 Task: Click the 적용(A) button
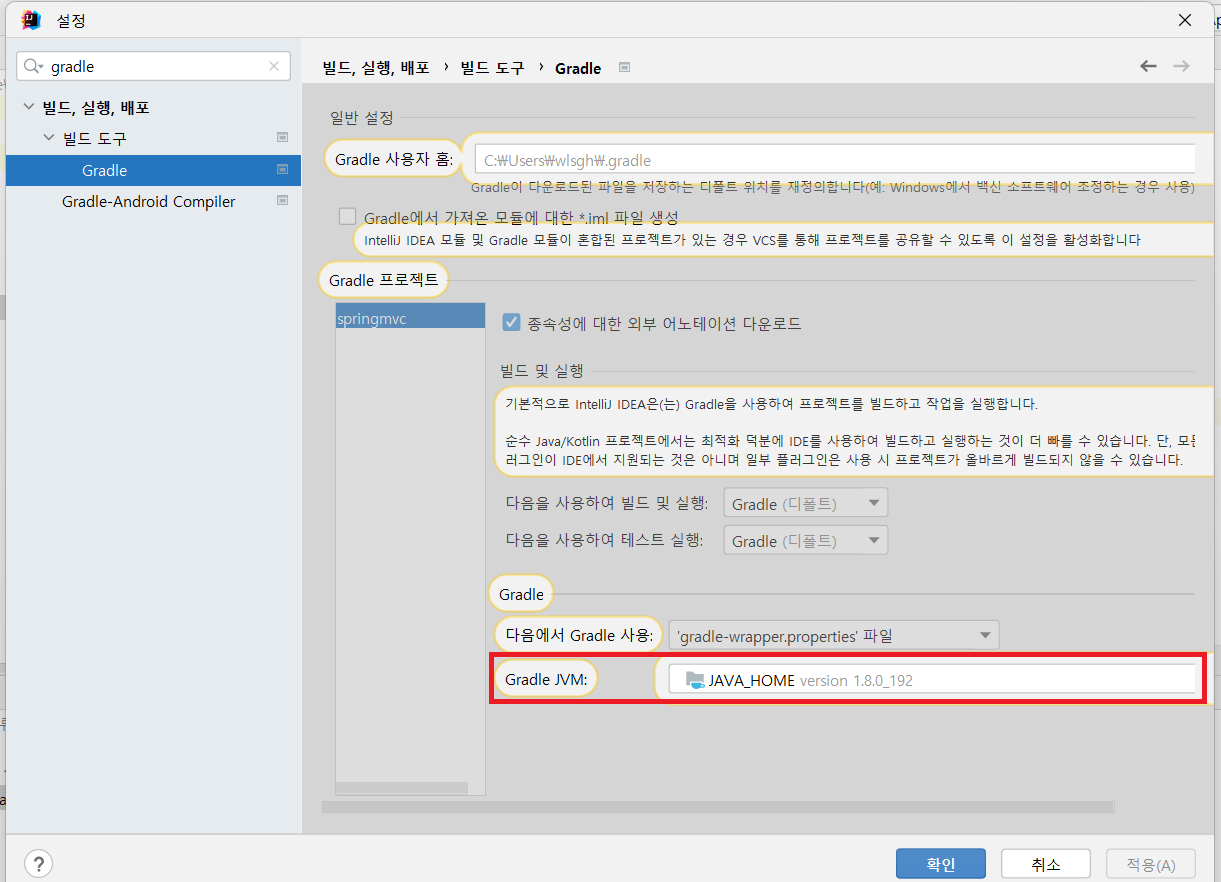[x=1150, y=864]
